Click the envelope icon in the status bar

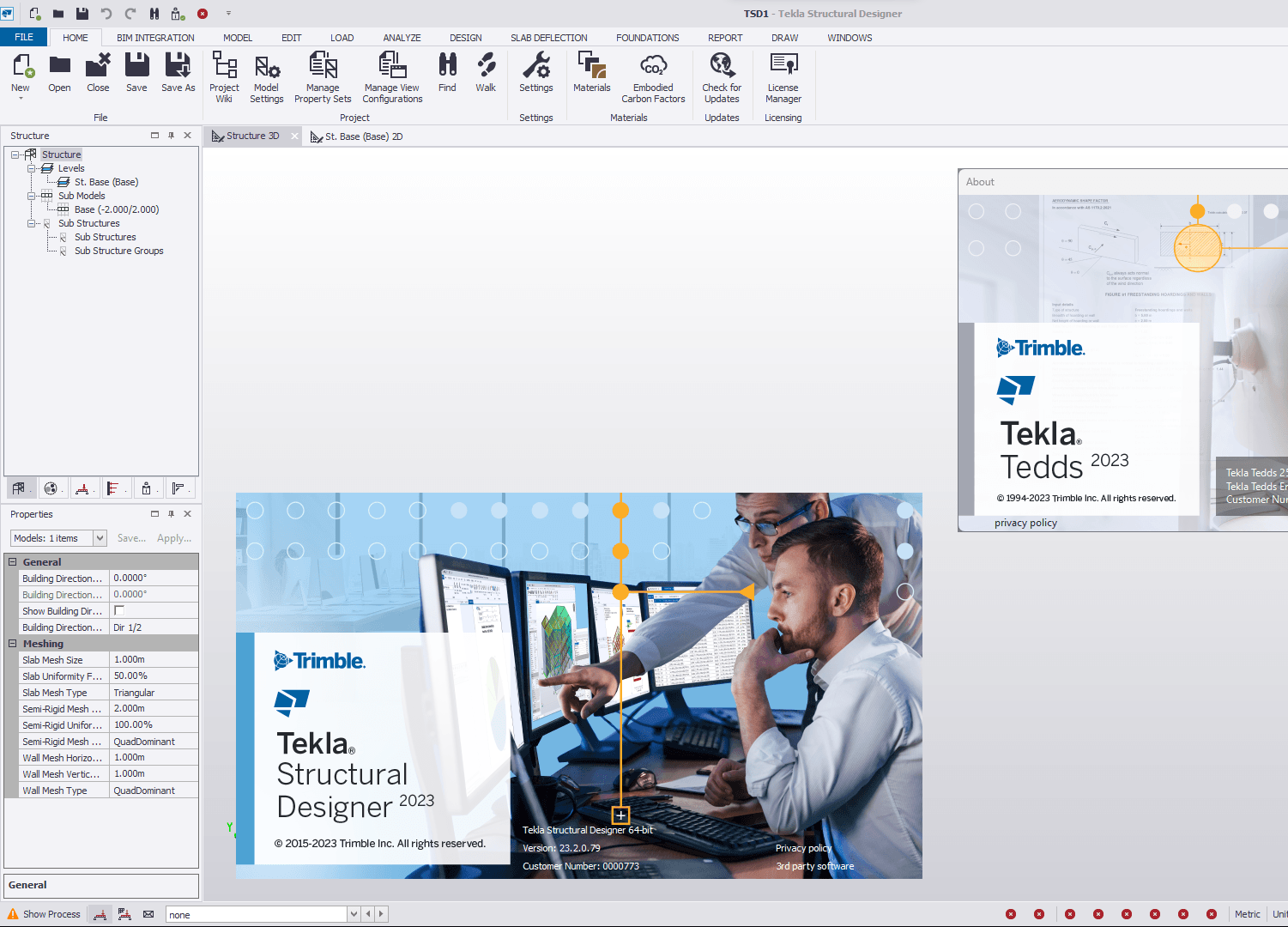(x=148, y=914)
